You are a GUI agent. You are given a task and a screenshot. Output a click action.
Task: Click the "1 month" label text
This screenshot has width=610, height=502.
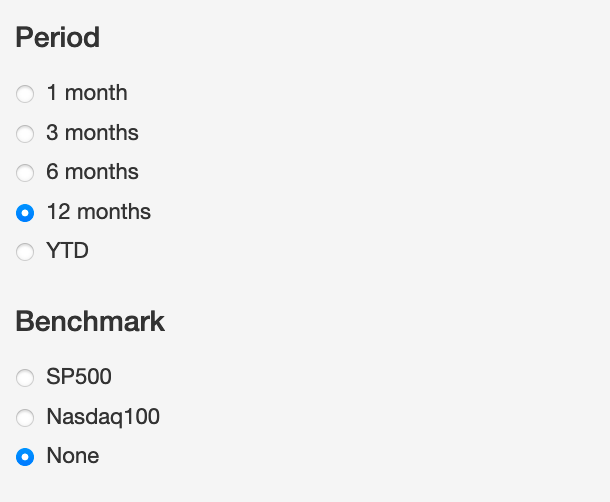87,93
